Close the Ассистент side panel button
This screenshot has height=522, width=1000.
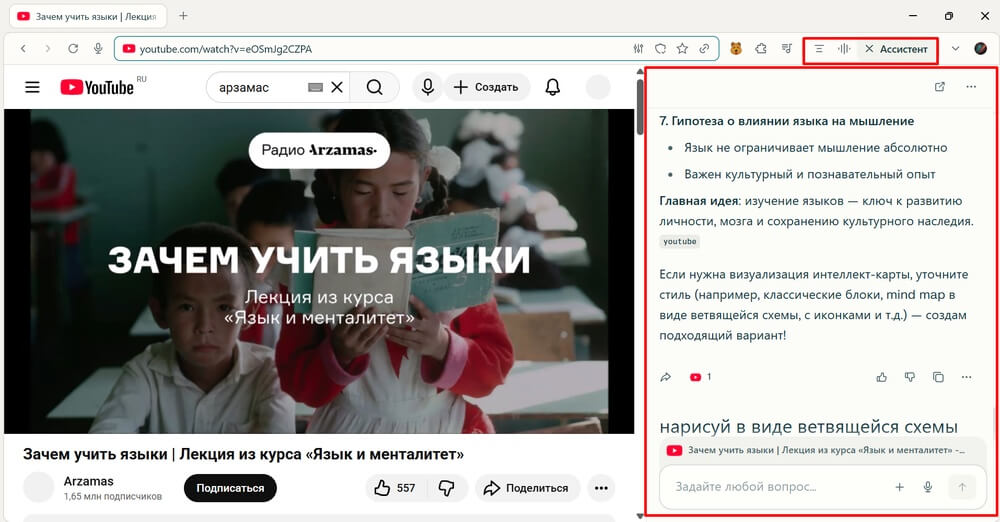(x=896, y=49)
